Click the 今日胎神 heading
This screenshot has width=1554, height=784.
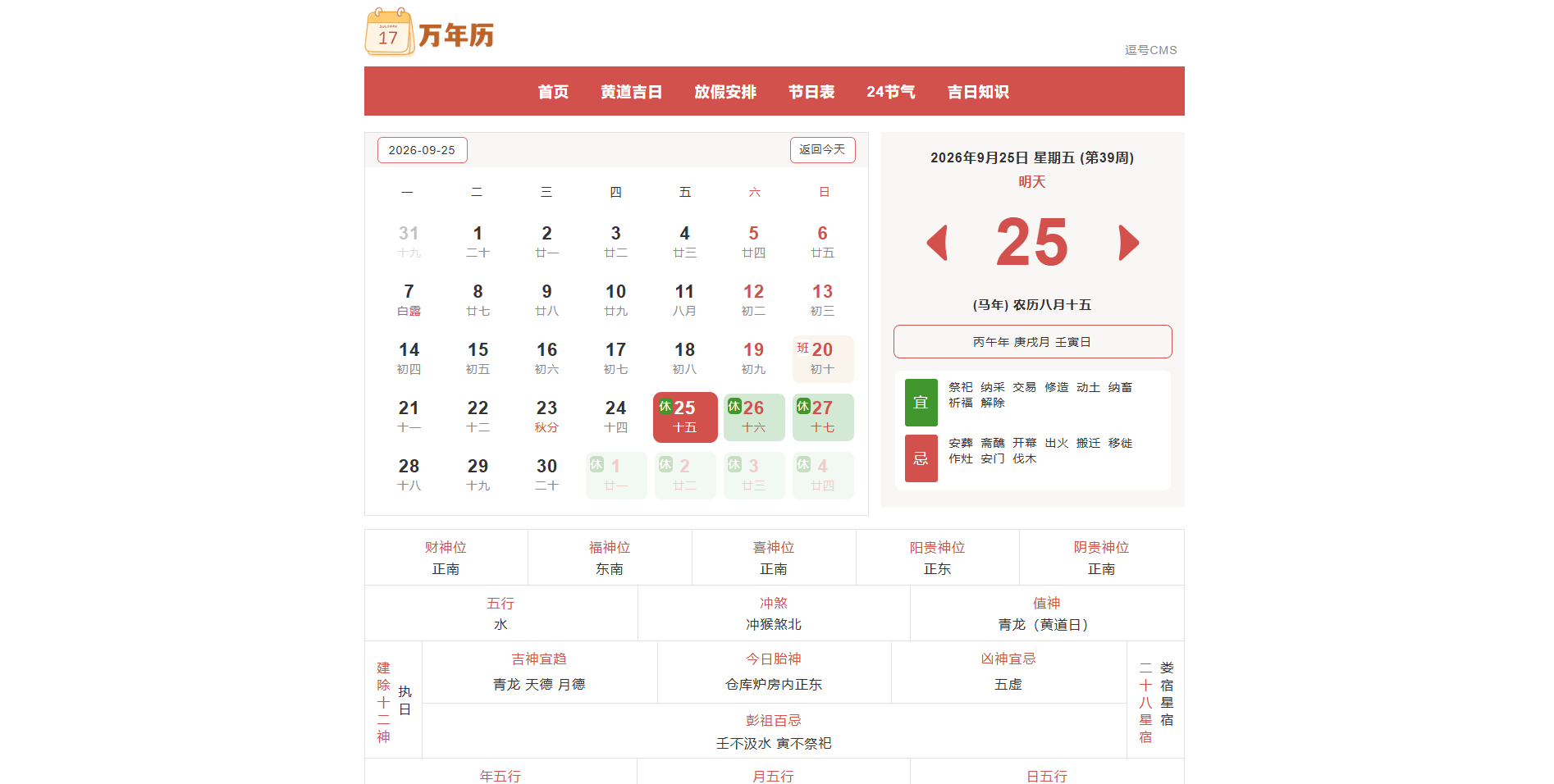(774, 659)
